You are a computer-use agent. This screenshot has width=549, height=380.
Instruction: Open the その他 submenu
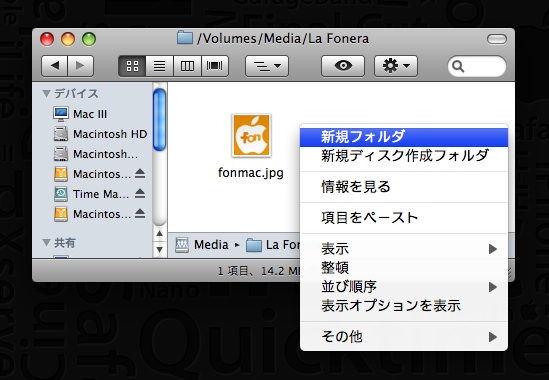[x=404, y=337]
